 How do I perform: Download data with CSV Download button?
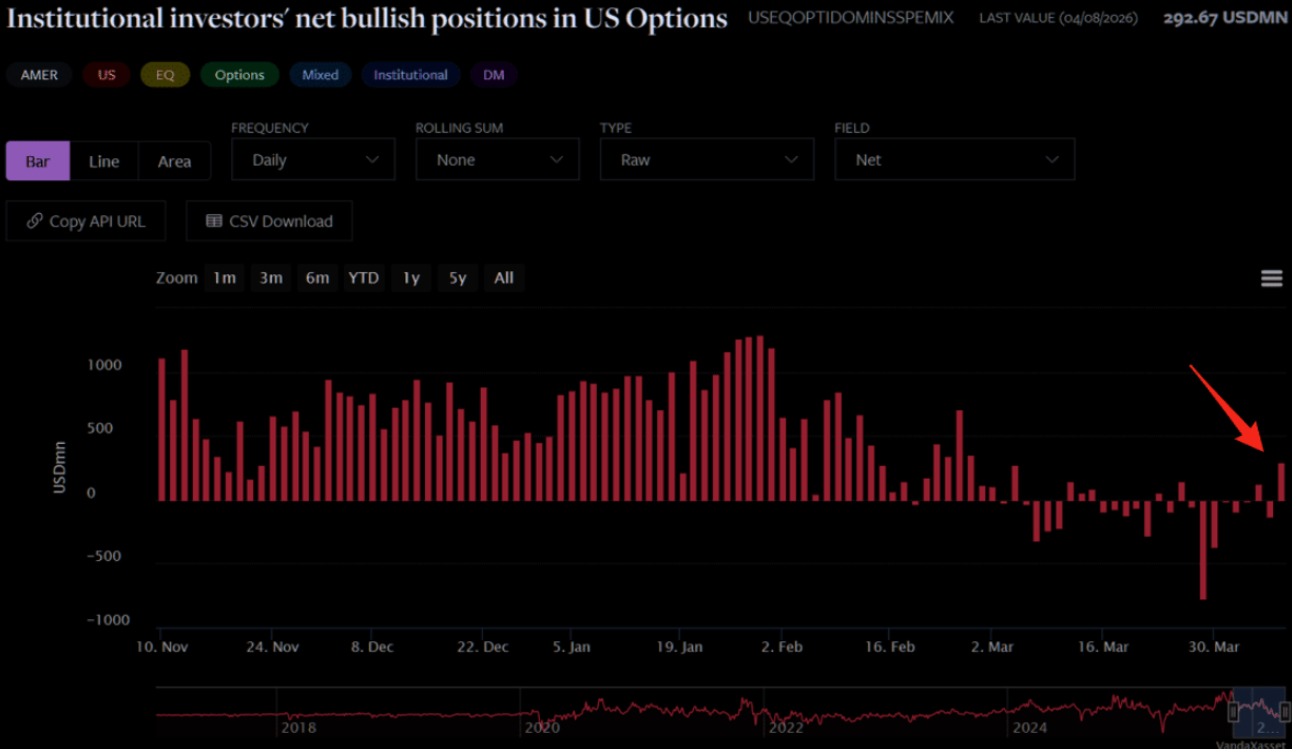[x=269, y=221]
